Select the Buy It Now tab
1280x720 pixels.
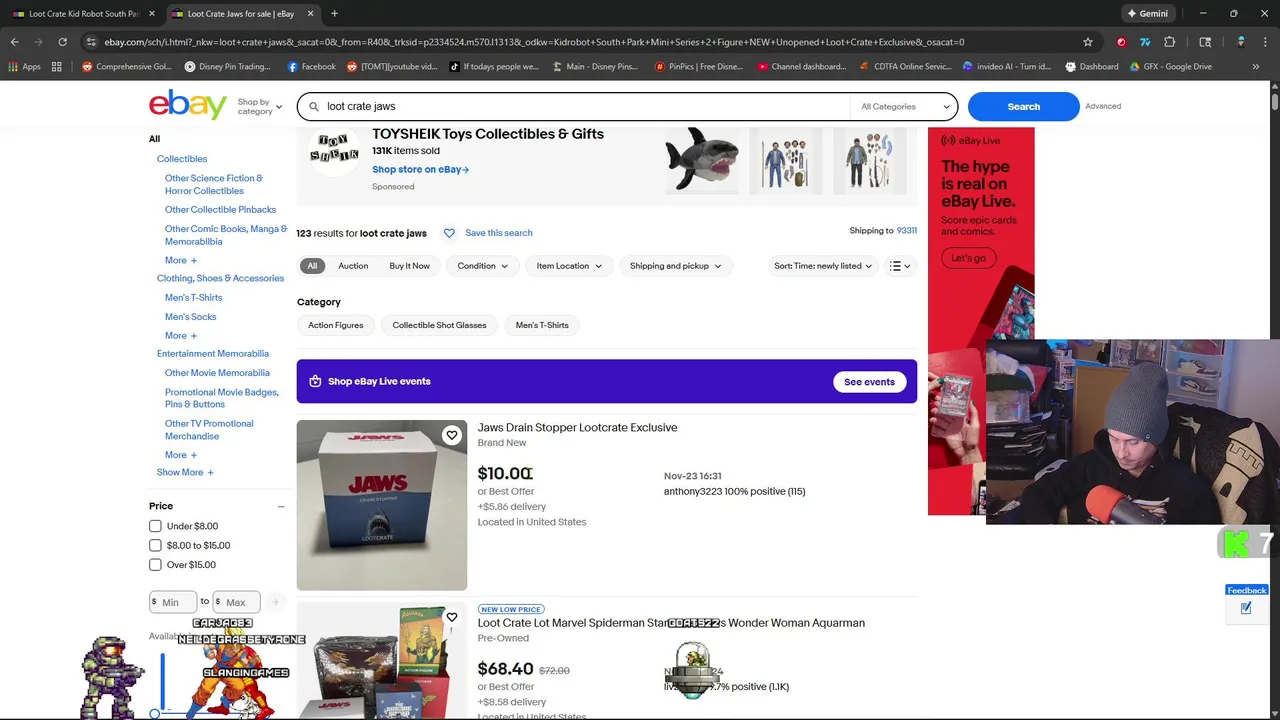tap(409, 266)
